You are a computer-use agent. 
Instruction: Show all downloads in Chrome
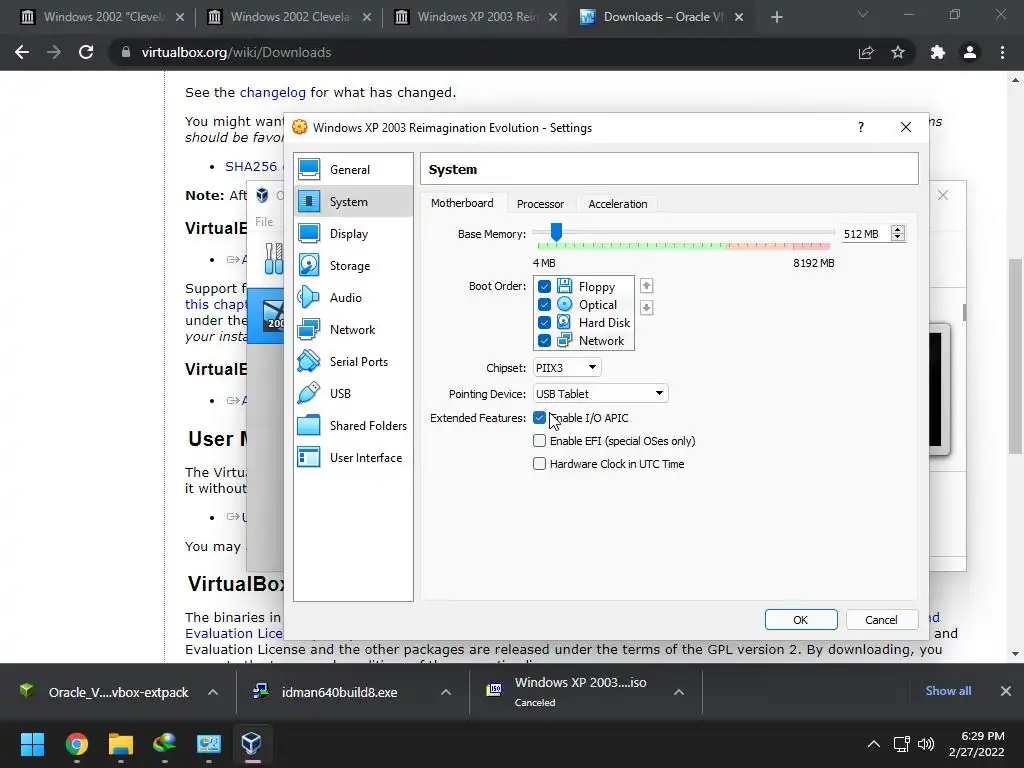(x=948, y=691)
